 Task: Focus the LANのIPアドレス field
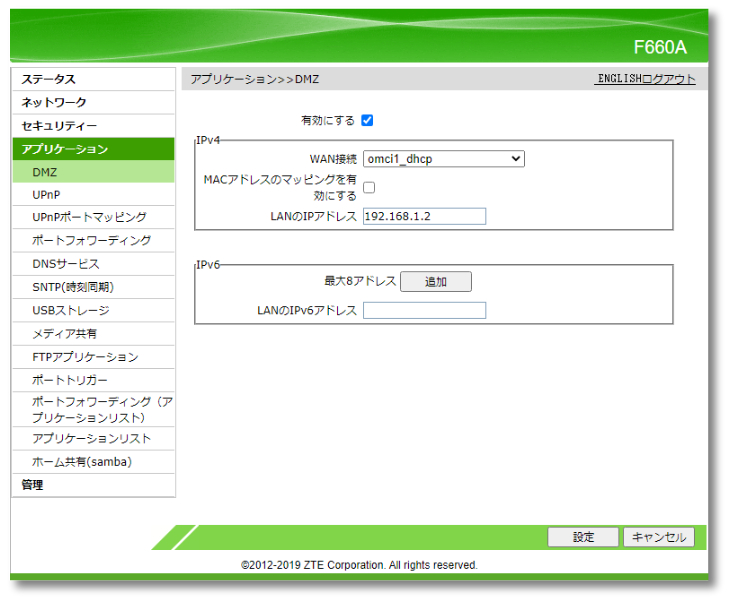(x=424, y=216)
